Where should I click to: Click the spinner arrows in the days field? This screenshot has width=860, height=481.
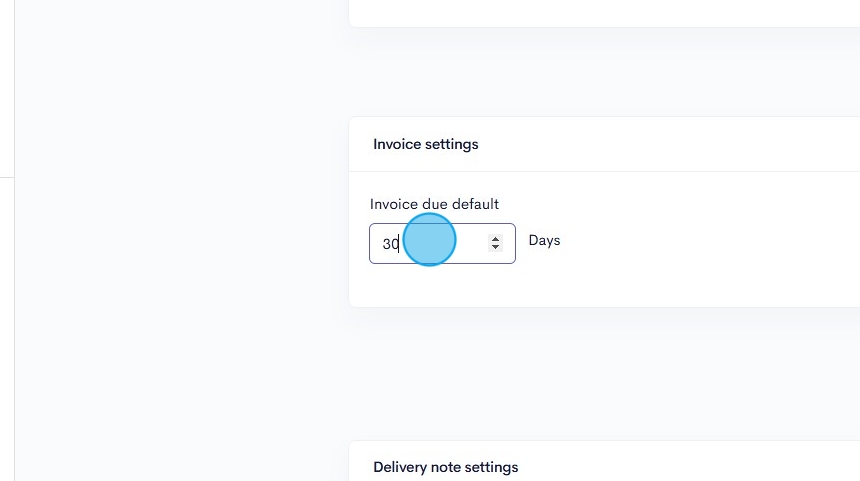coord(495,243)
